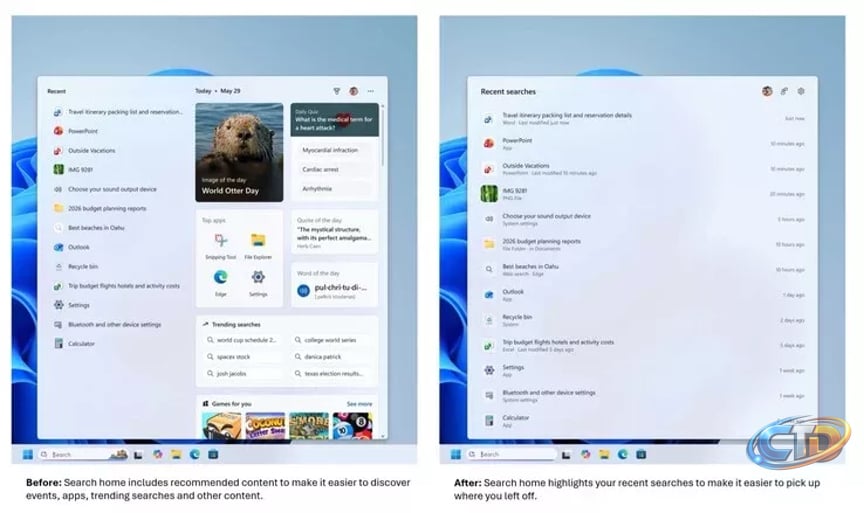Open Outlook App row in Recent searches

click(x=642, y=295)
